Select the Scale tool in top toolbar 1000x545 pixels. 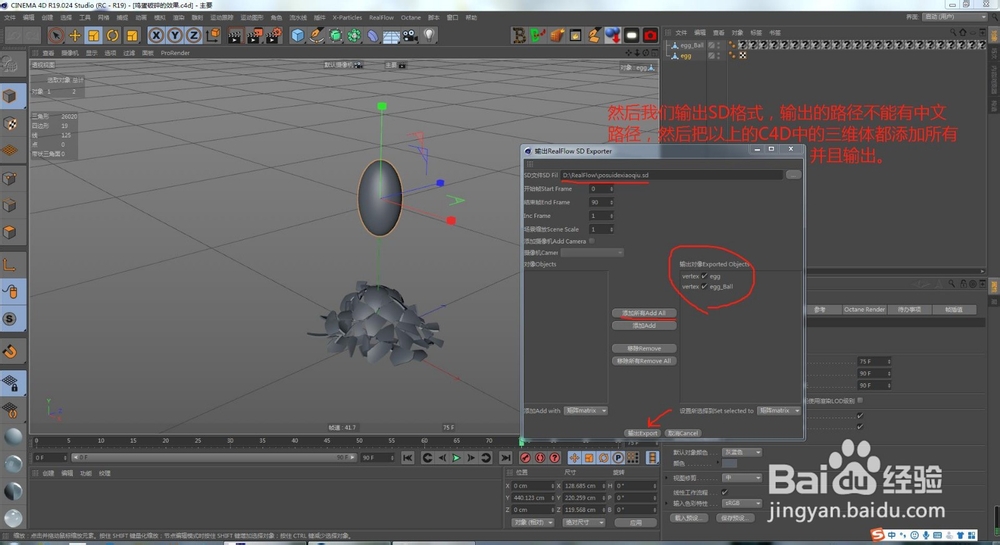94,36
